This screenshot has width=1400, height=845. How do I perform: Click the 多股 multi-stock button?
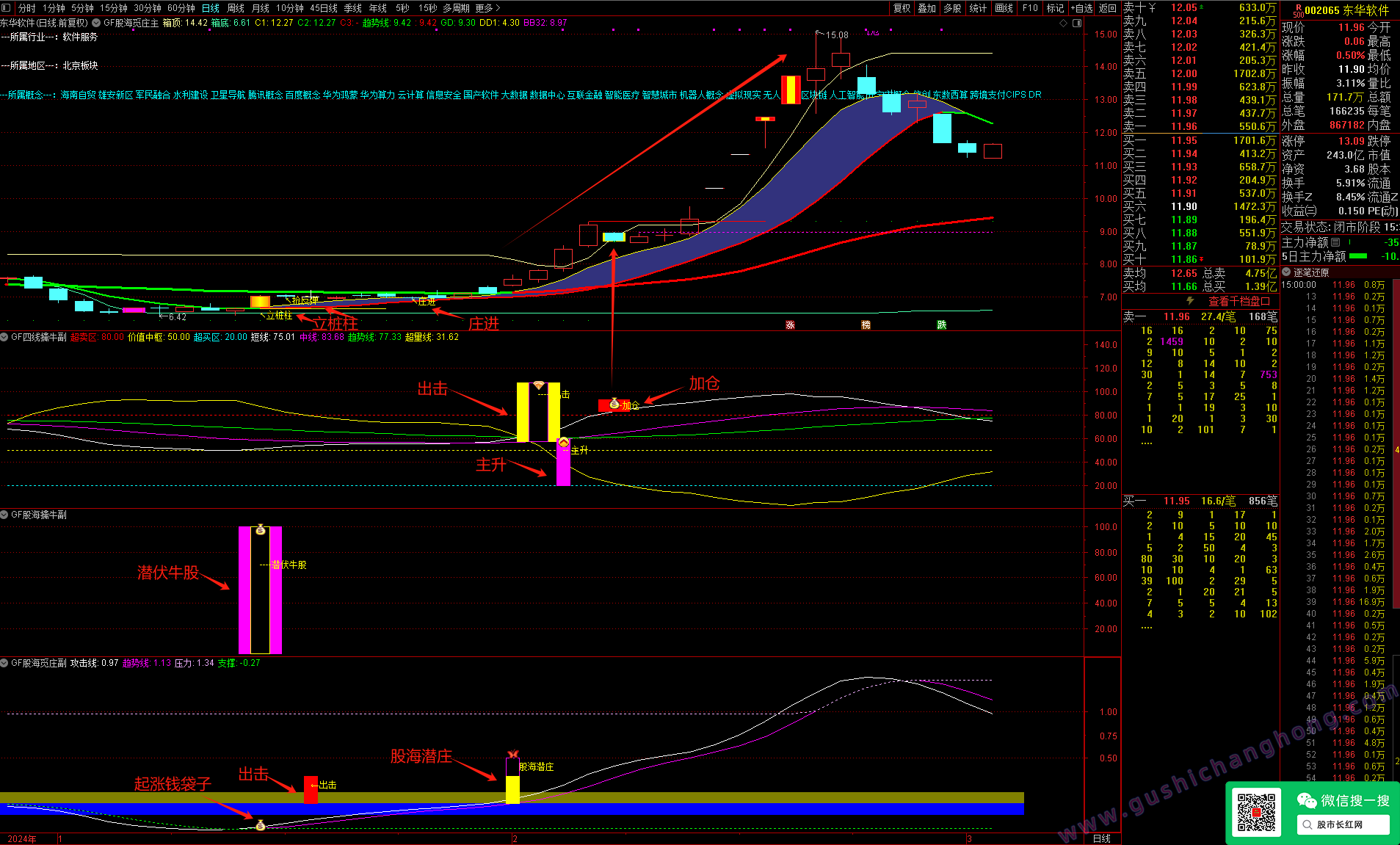(x=952, y=8)
